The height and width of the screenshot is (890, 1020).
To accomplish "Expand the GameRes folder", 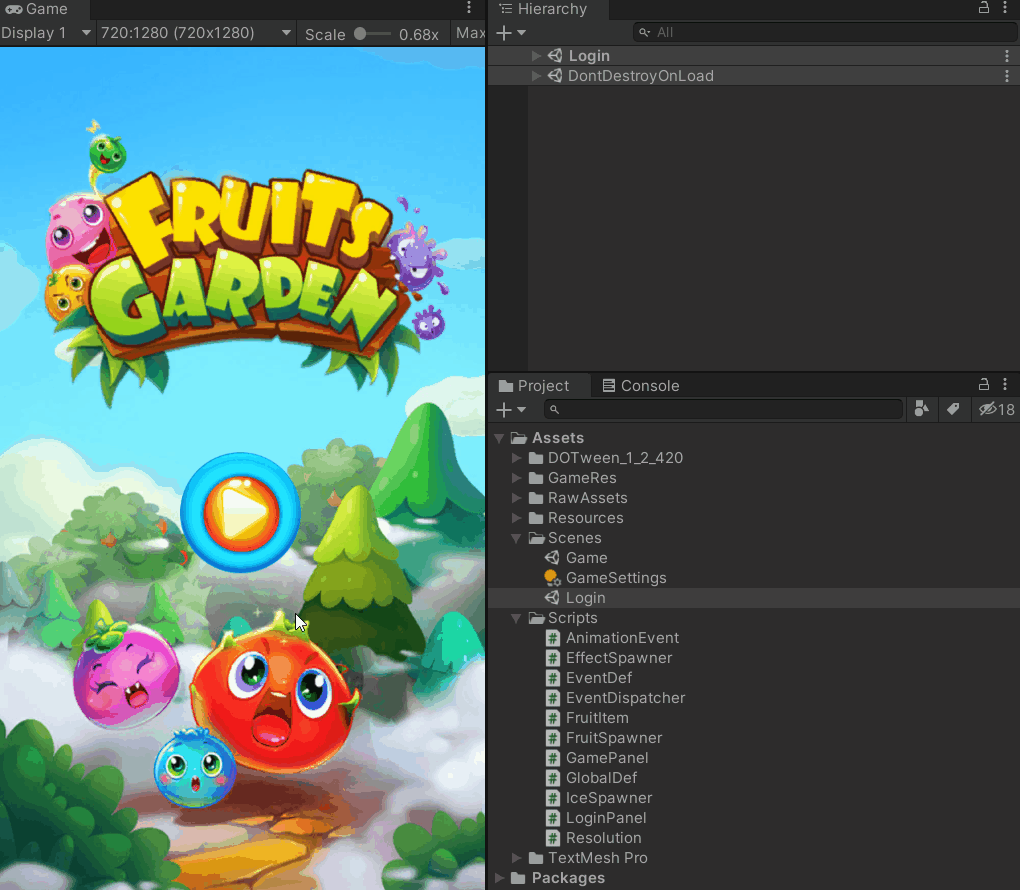I will click(x=517, y=478).
